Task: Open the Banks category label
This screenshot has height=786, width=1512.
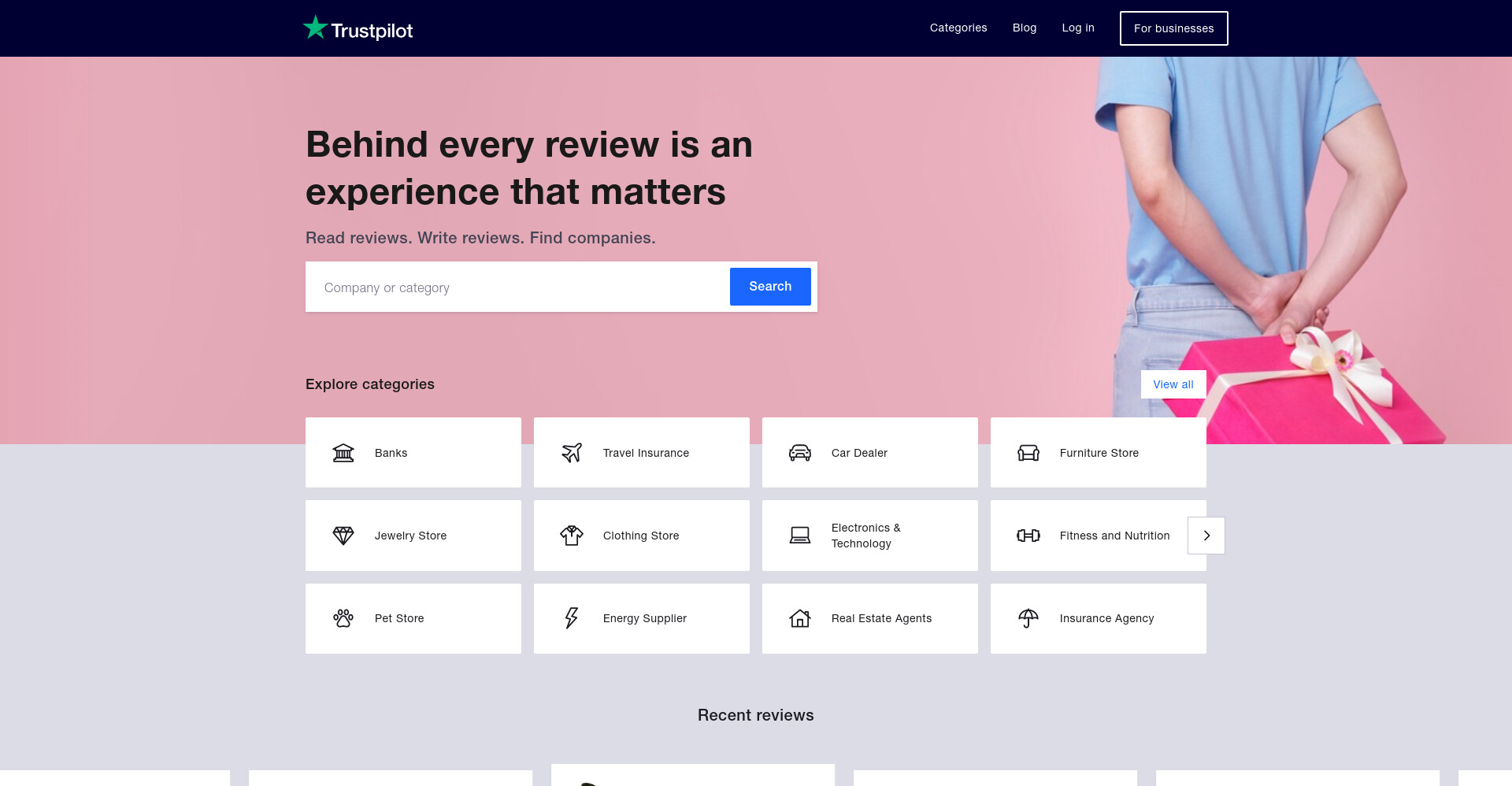Action: pyautogui.click(x=391, y=453)
